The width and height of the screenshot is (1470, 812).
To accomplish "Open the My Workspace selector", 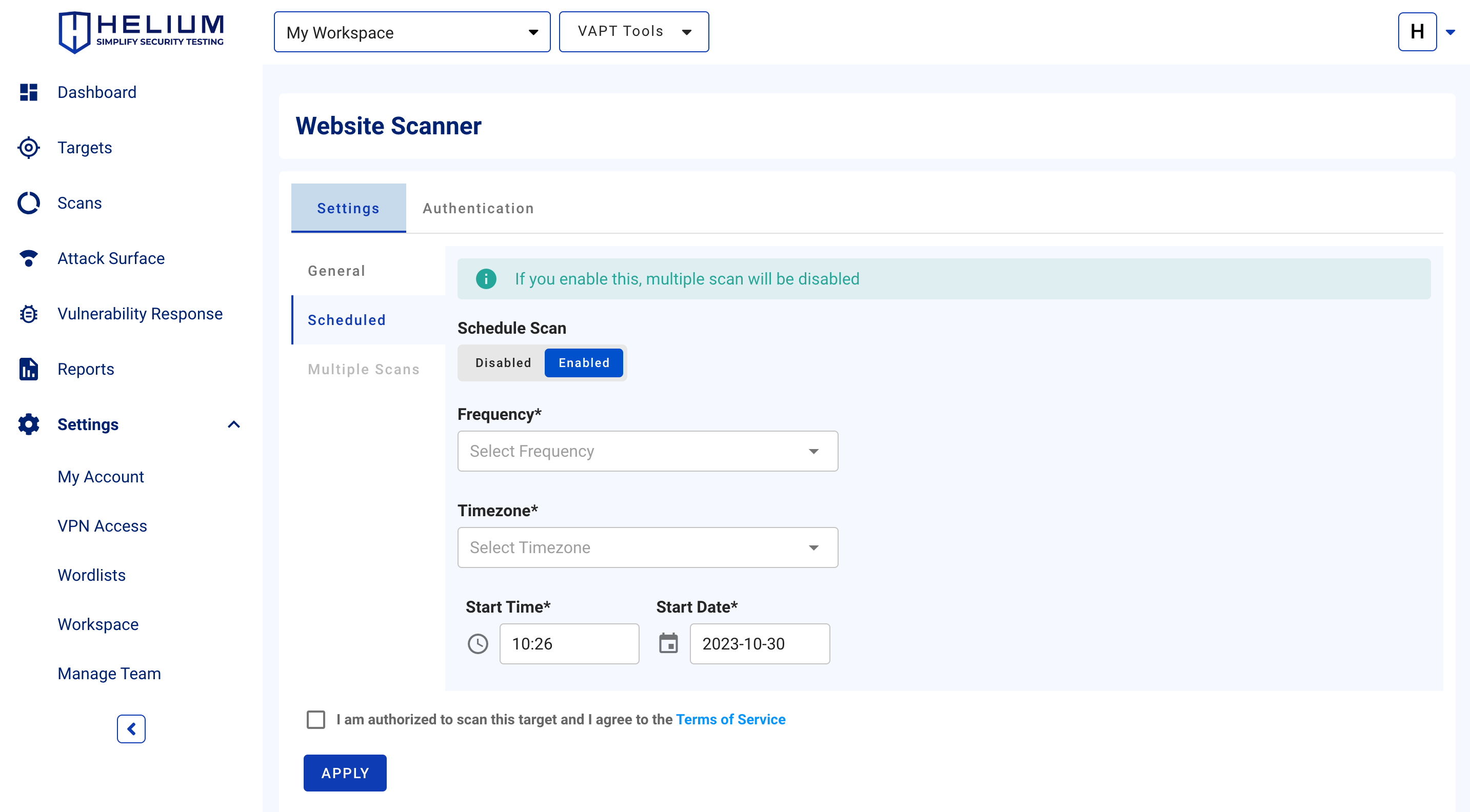I will point(411,32).
